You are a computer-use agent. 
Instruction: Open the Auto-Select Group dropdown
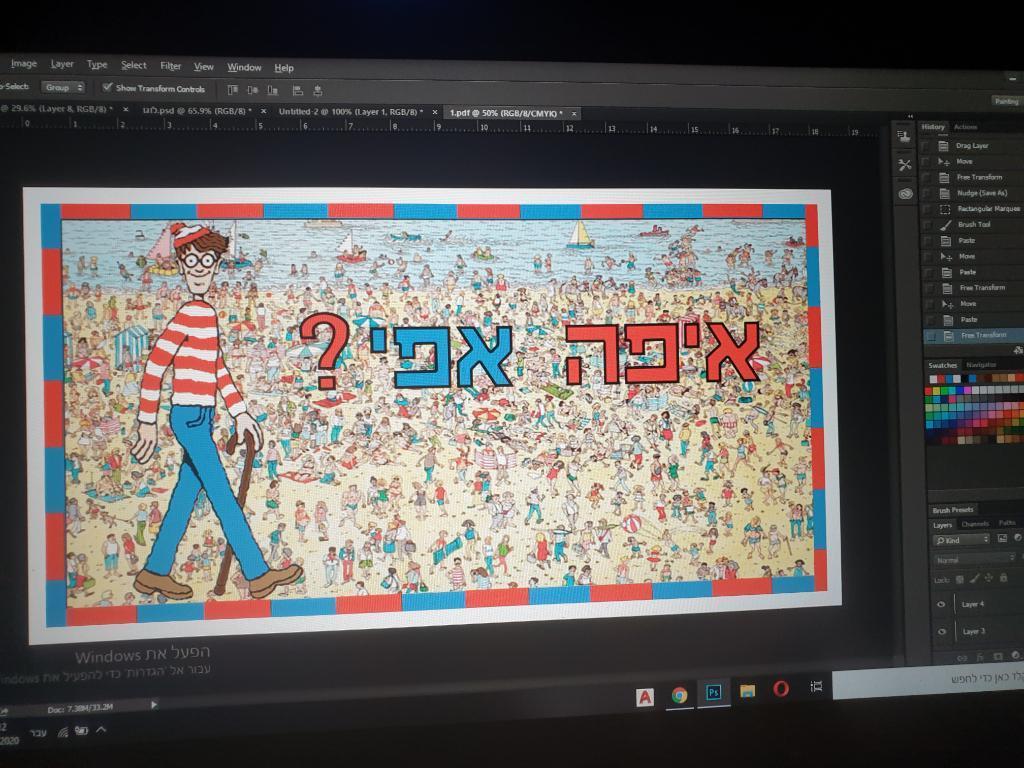tap(63, 87)
